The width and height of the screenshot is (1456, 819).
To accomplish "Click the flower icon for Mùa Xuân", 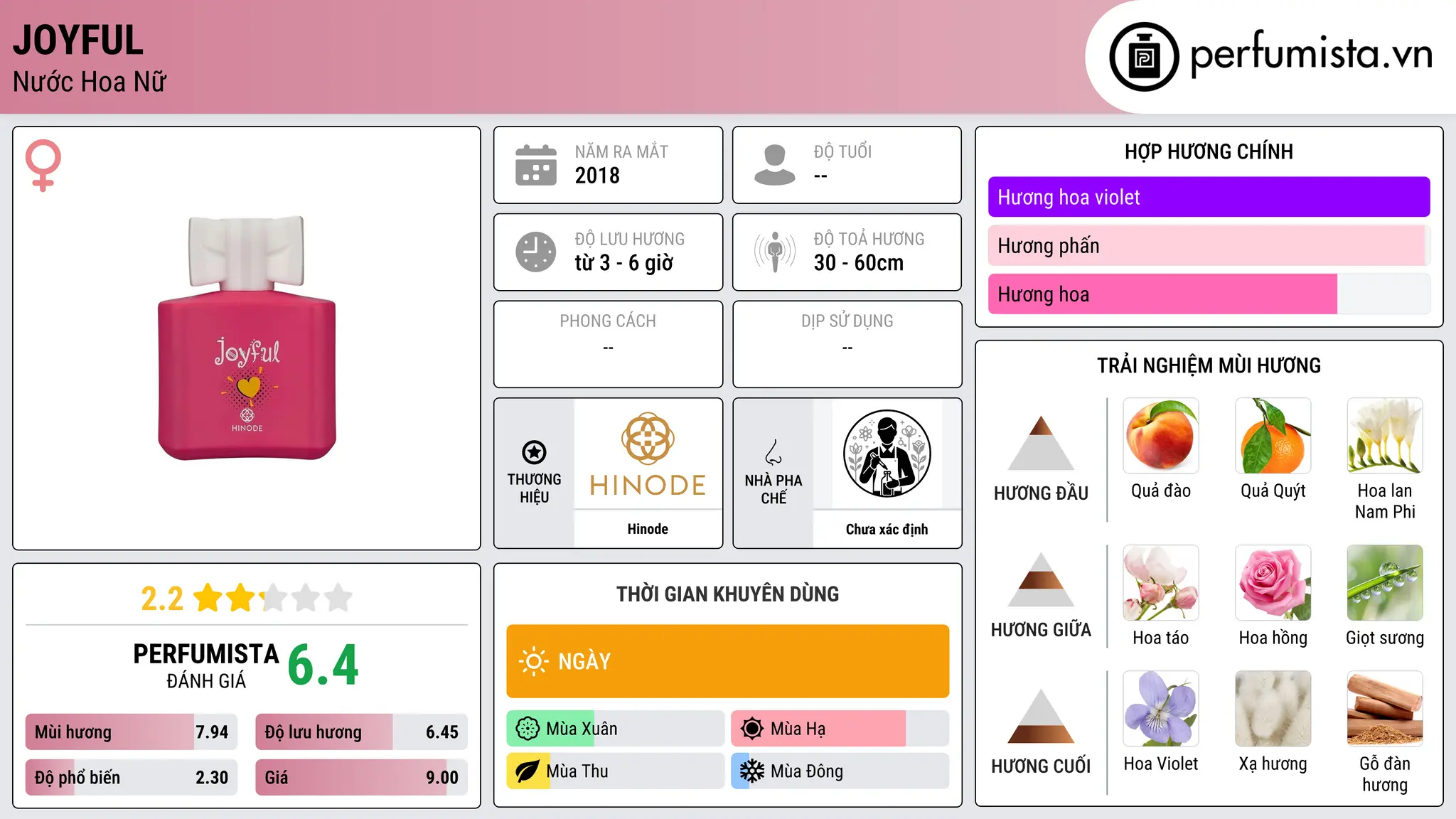I will click(528, 729).
